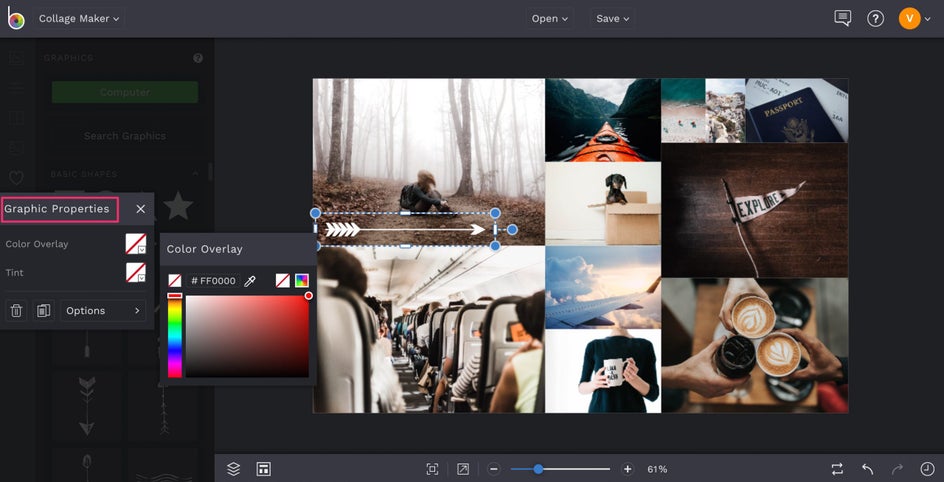
Task: Select the beach aerial photo
Action: coord(683,110)
